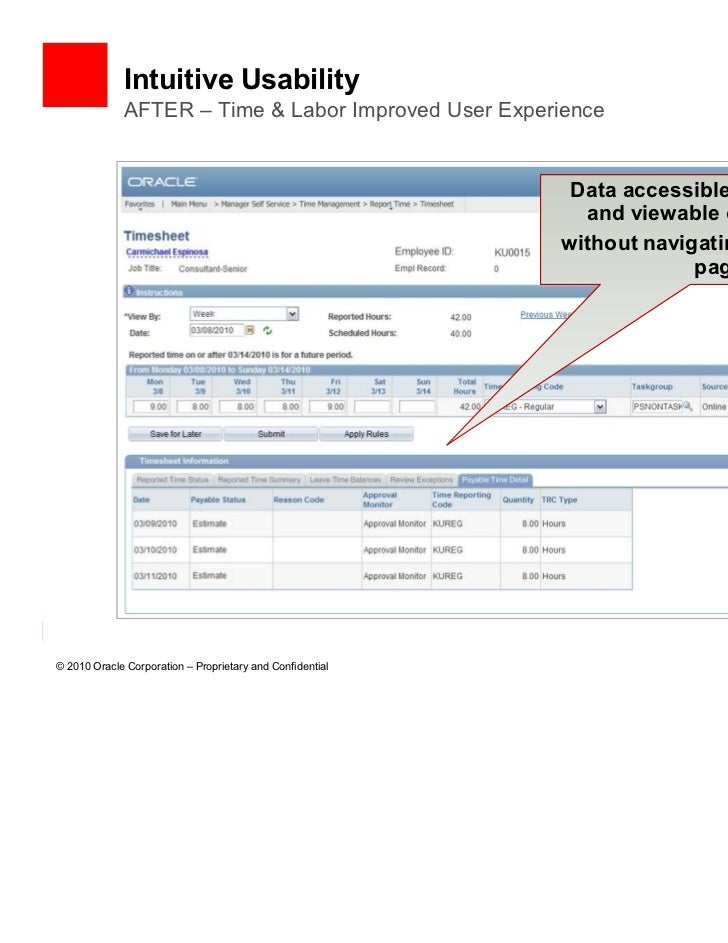Viewport: 728px width, 943px height.
Task: Click Approval Monitor in 03/09/2010 row
Action: coord(395,524)
